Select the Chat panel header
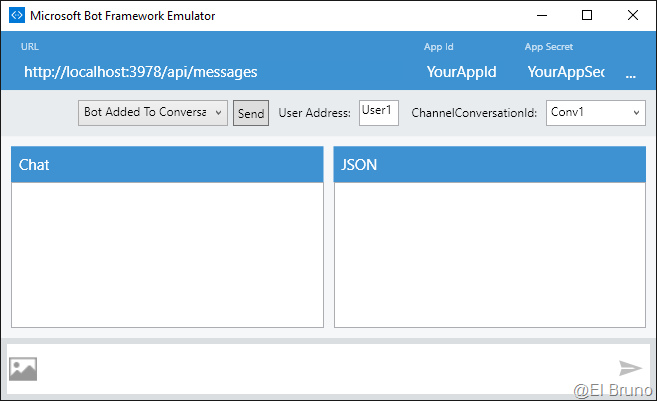Screen dimensions: 657x401 coord(167,165)
